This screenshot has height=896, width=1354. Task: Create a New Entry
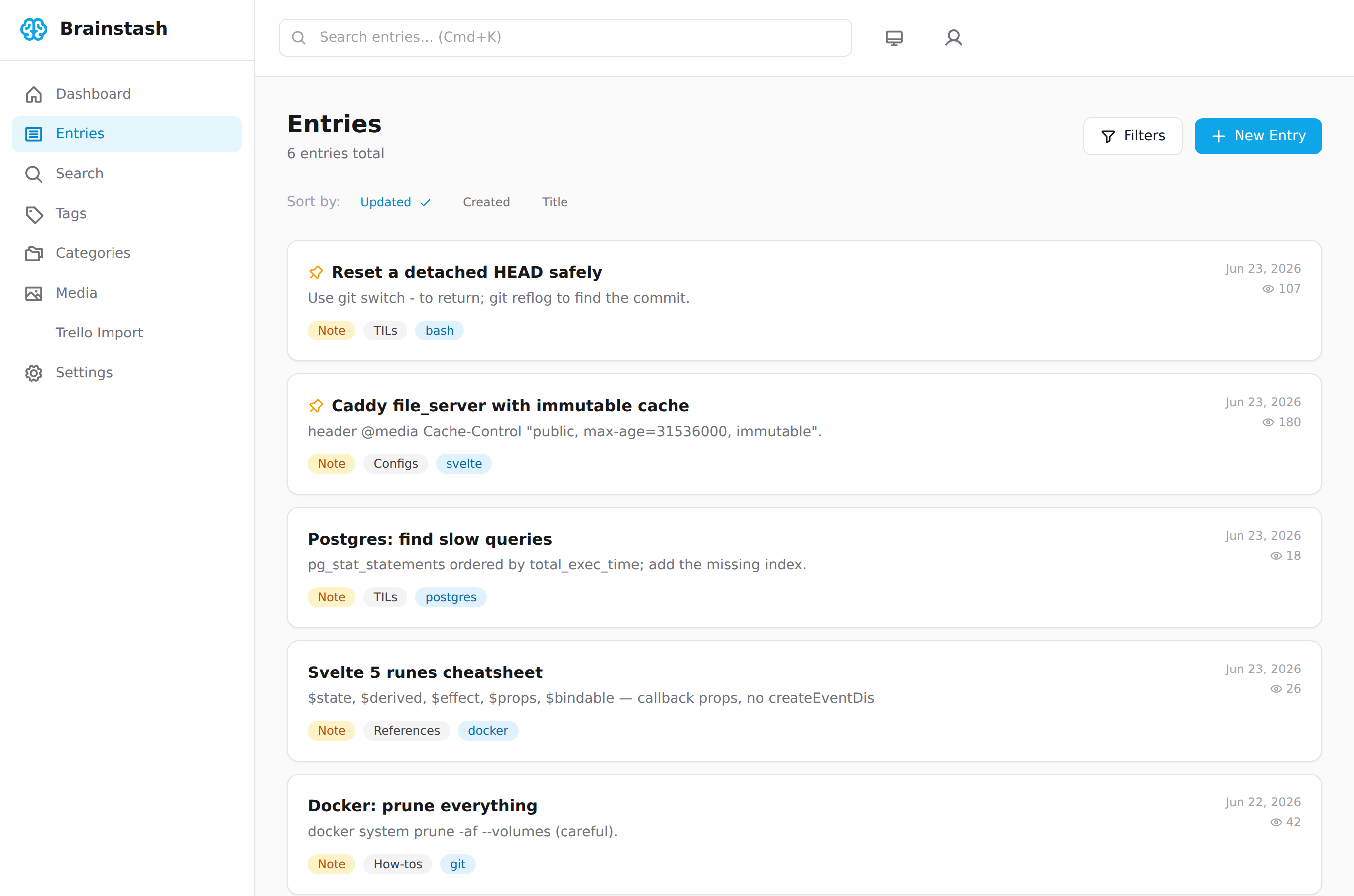1258,136
